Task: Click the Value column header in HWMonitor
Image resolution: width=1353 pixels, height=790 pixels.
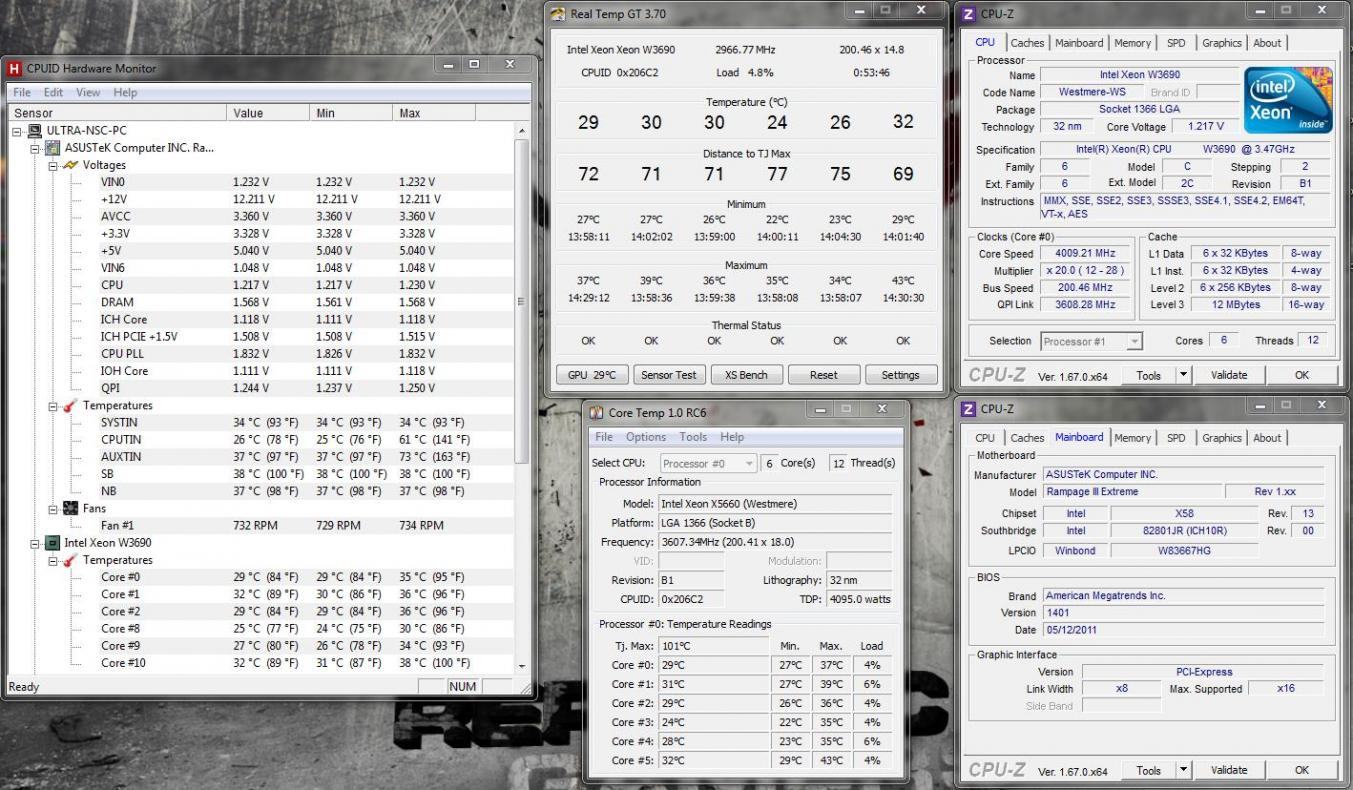Action: click(x=268, y=113)
